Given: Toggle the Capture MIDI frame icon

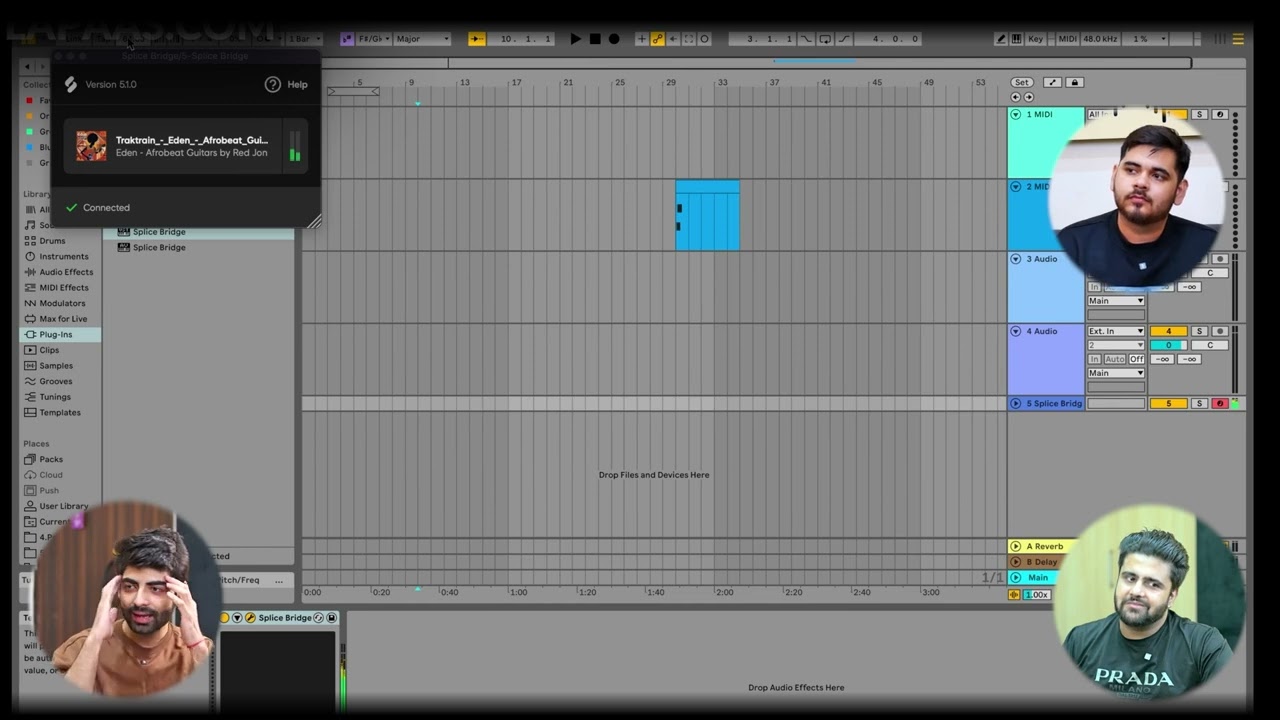Looking at the screenshot, I should 688,39.
